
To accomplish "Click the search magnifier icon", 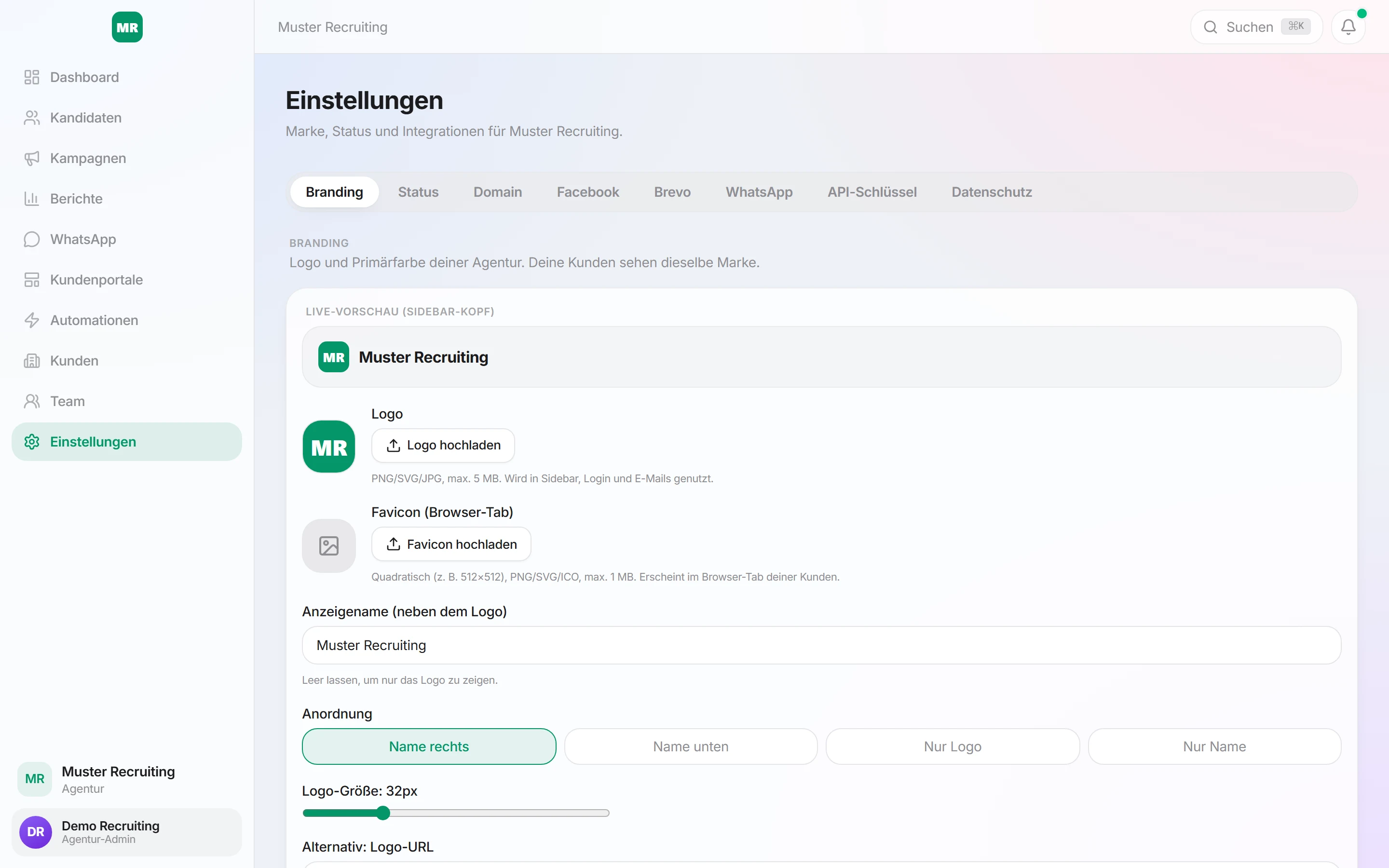I will point(1210,27).
